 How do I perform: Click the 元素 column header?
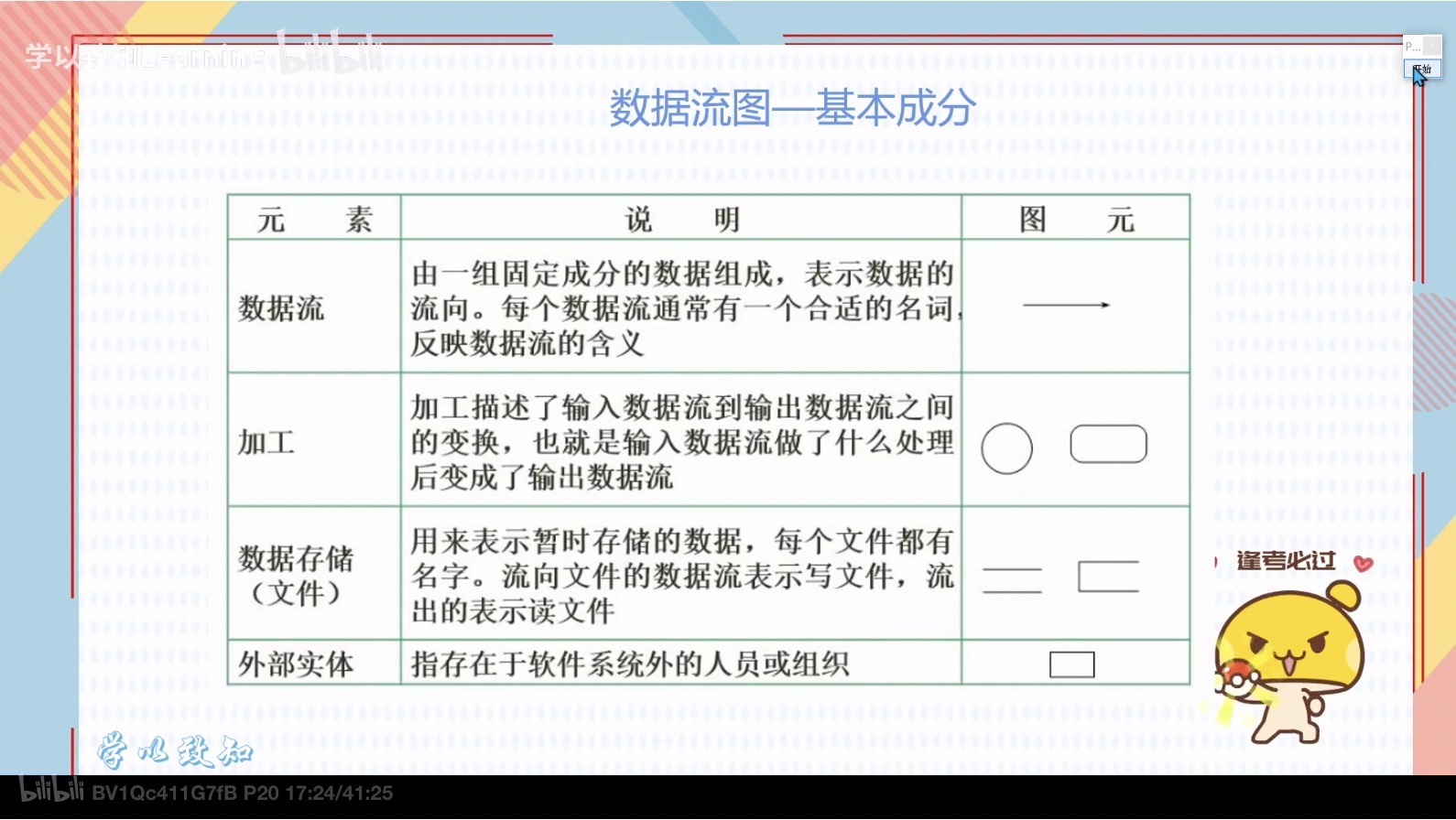coord(314,220)
